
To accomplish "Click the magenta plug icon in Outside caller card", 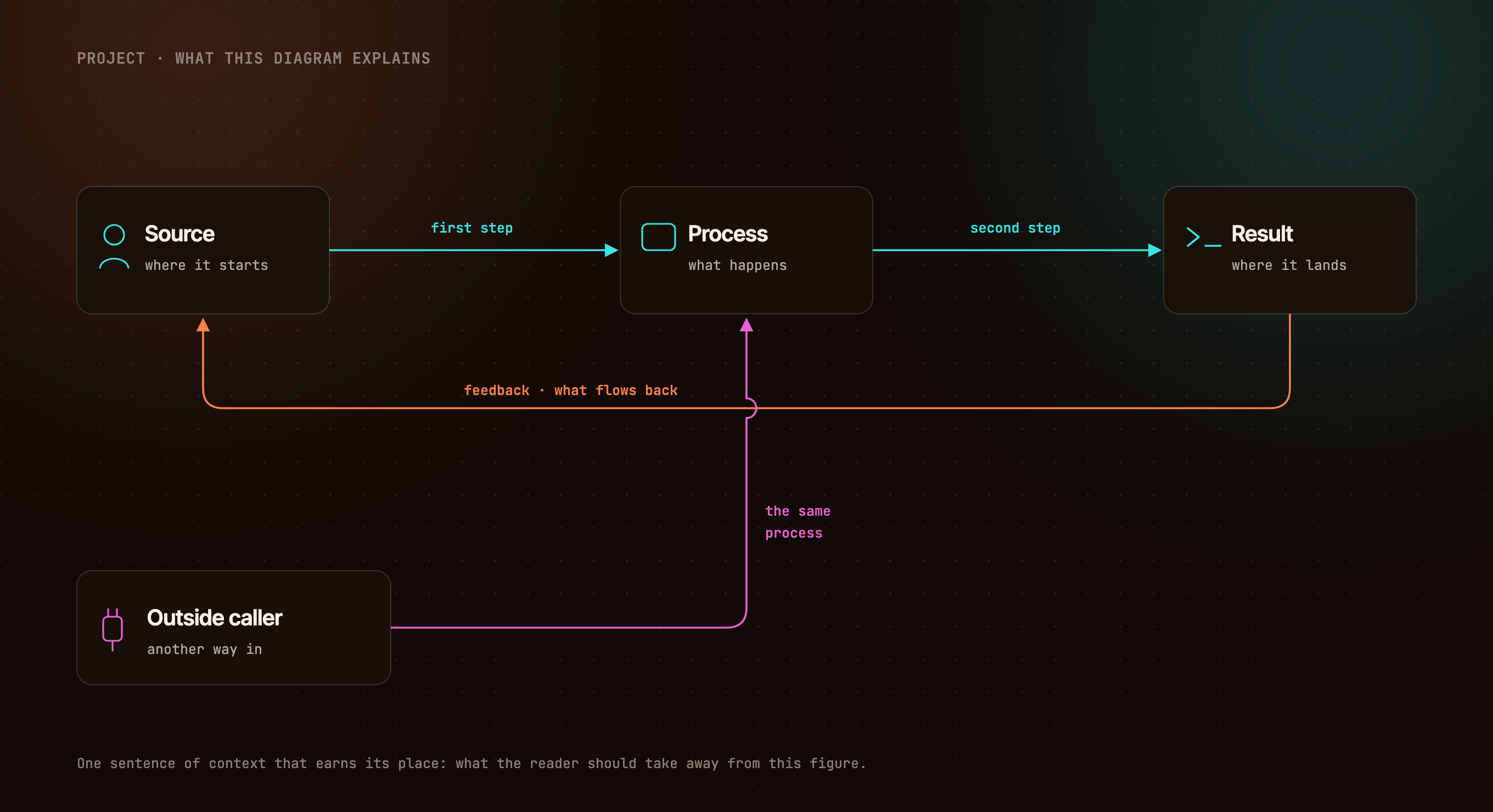I will pos(113,629).
